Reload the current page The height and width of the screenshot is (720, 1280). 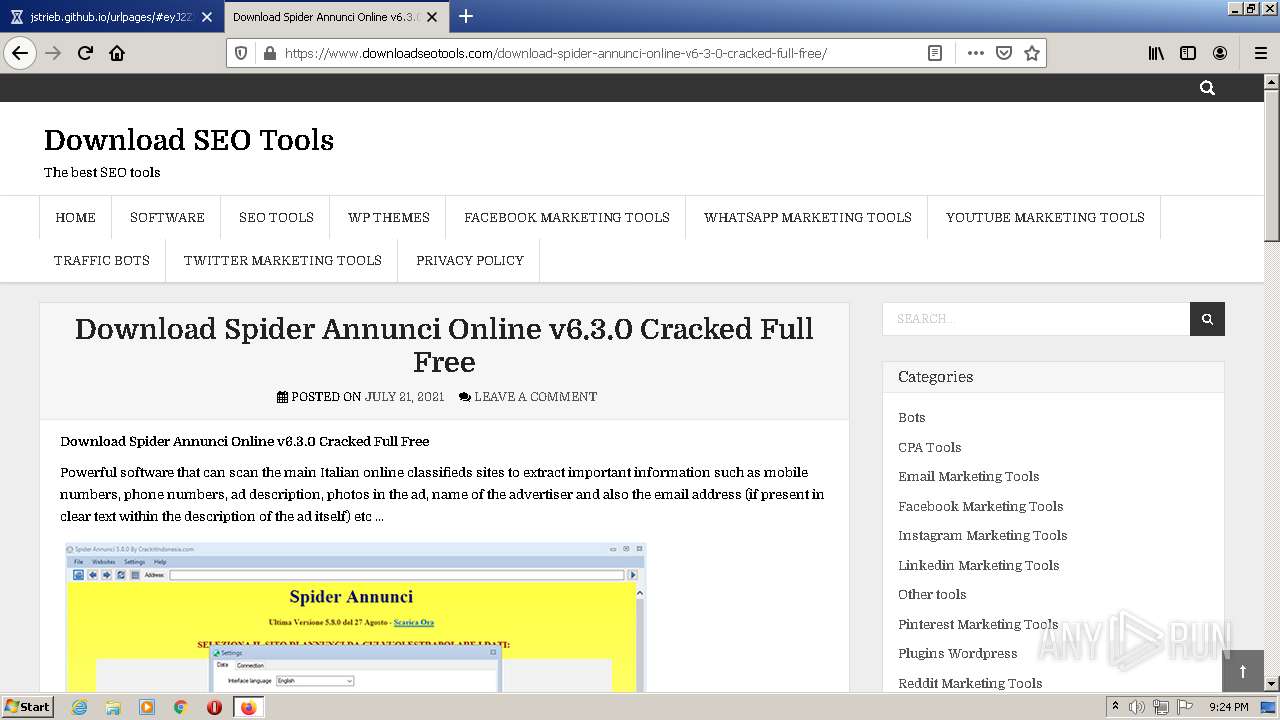coord(85,53)
